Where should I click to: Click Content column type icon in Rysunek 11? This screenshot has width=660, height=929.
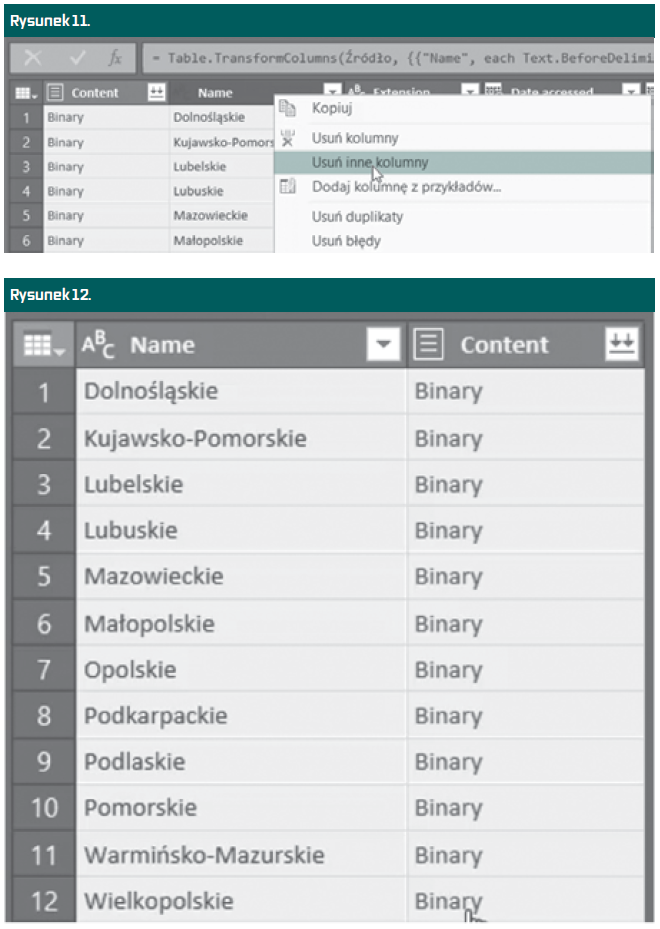point(55,92)
